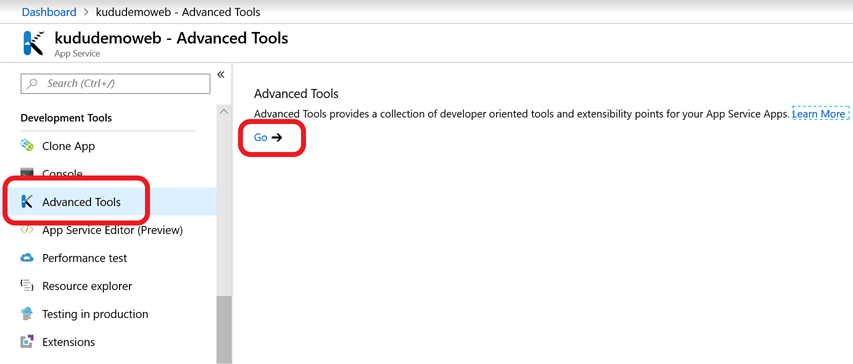Click the sidebar scrollbar thumb
This screenshot has width=853, height=364.
click(224, 330)
